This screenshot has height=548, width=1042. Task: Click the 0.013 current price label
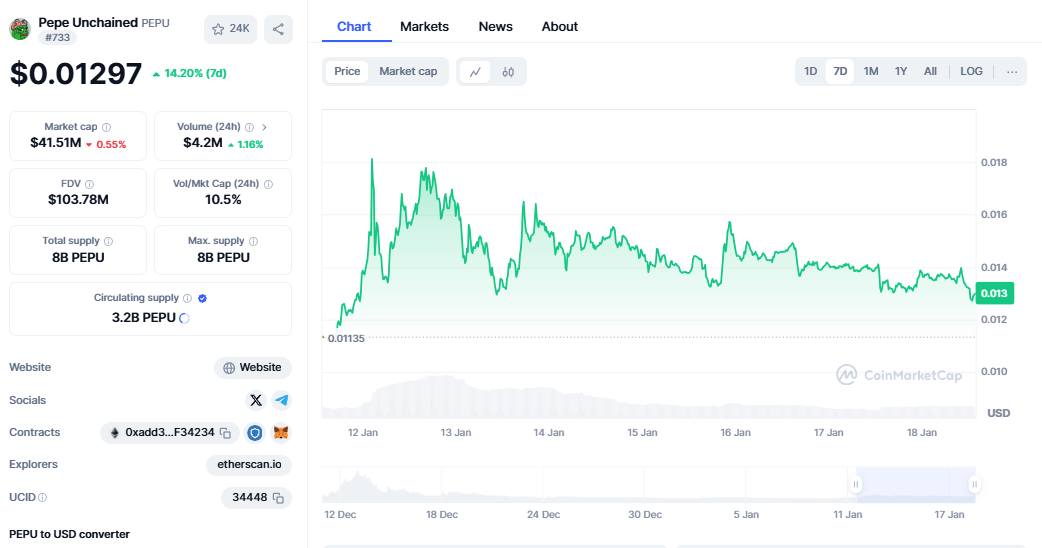point(994,293)
